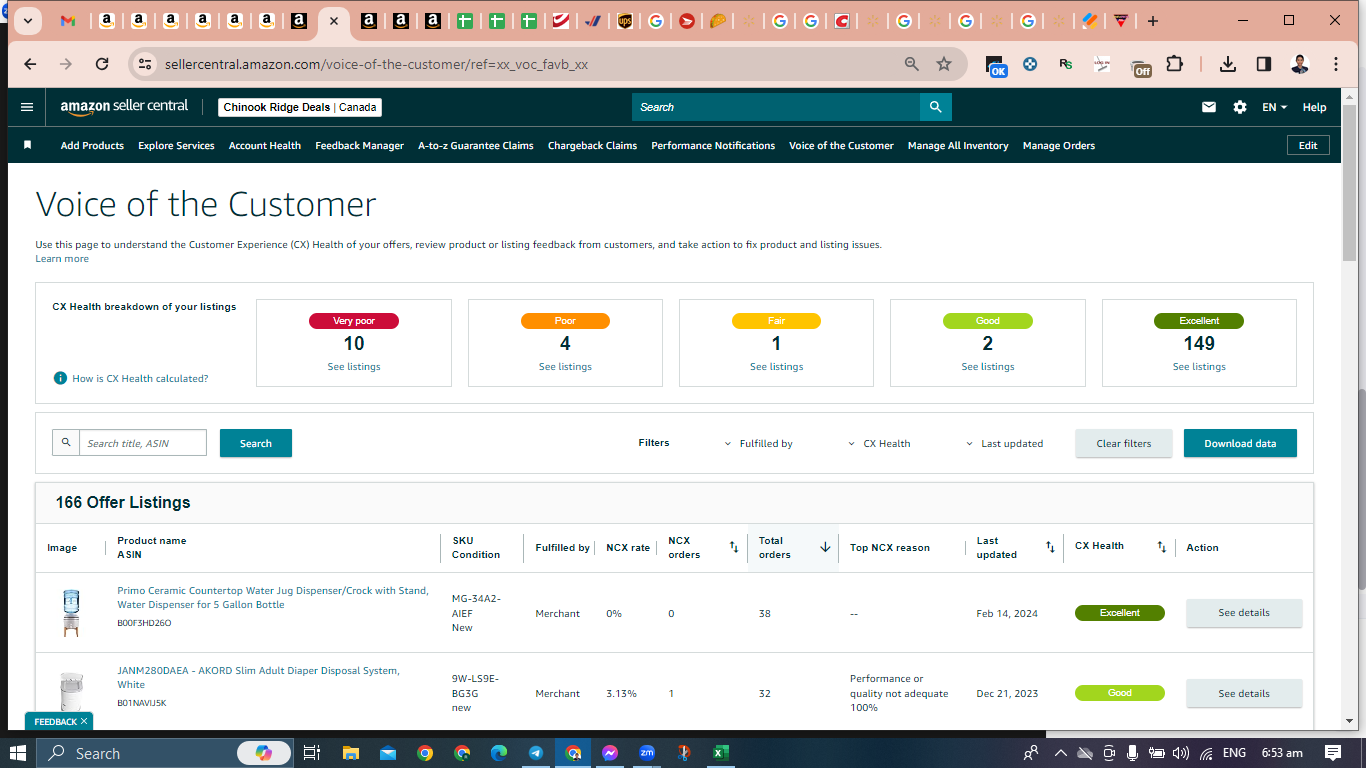The width and height of the screenshot is (1366, 768).
Task: Sort by CX Health column arrows
Action: point(1161,547)
